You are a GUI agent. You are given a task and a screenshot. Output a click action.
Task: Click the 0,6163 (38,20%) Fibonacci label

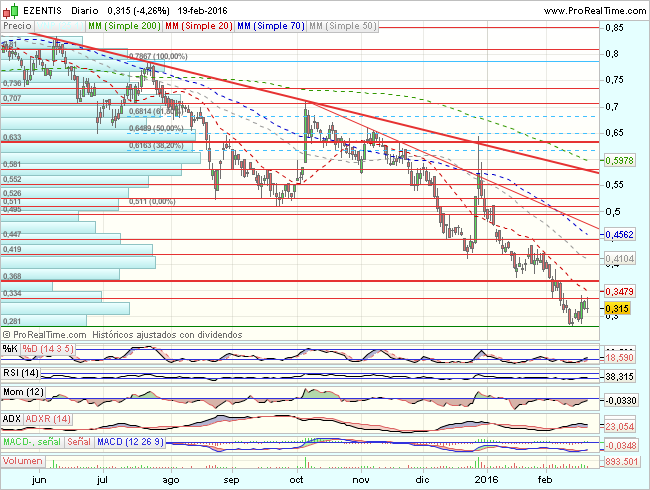coord(156,146)
